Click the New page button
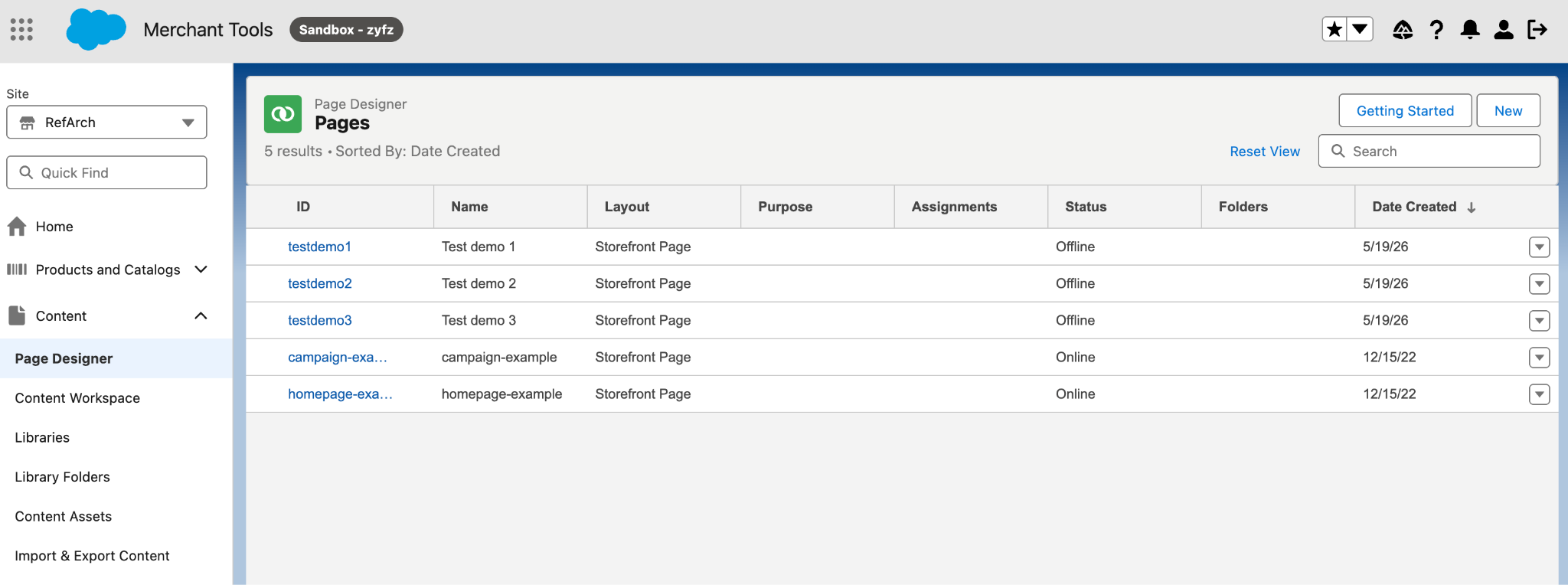This screenshot has height=585, width=1568. pyautogui.click(x=1508, y=111)
